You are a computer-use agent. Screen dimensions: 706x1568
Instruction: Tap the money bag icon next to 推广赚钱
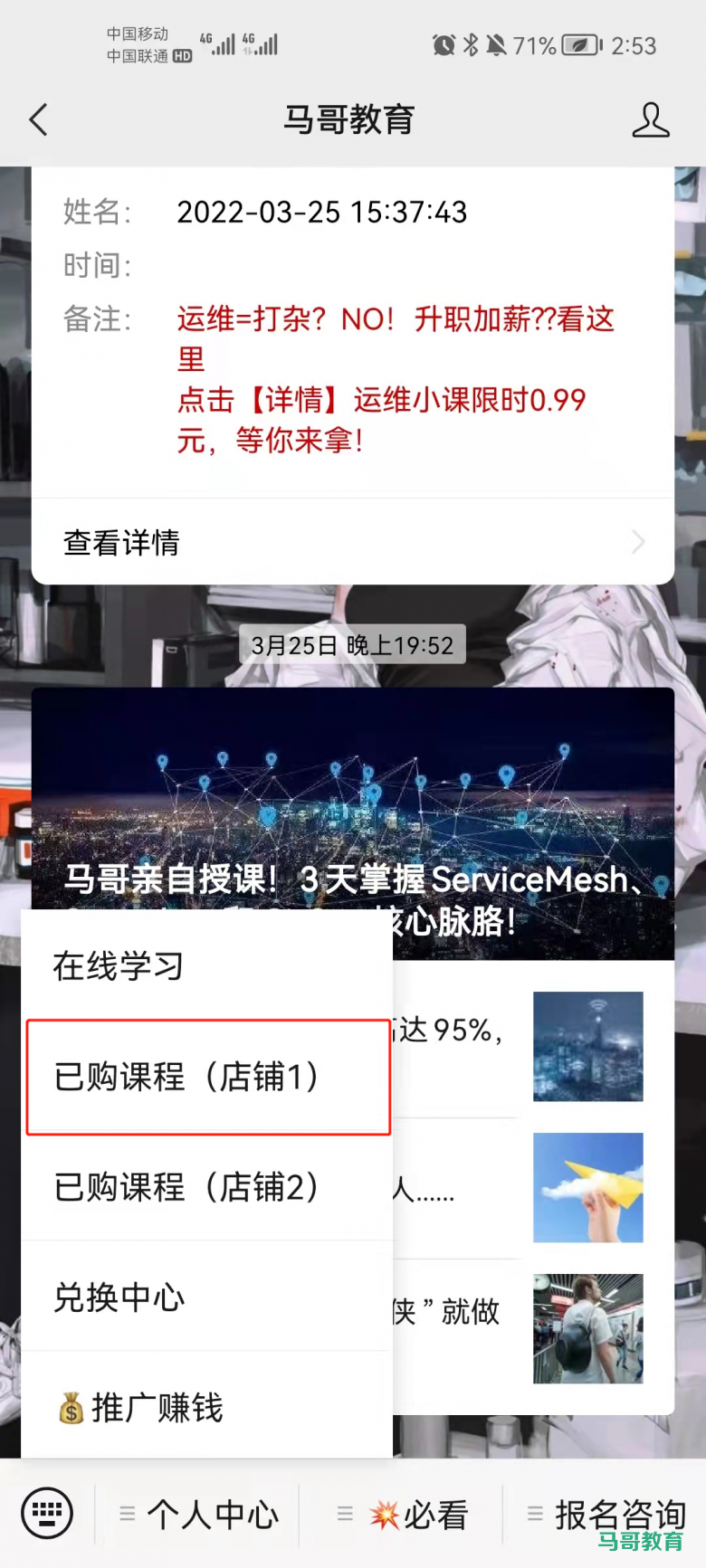click(x=72, y=1408)
